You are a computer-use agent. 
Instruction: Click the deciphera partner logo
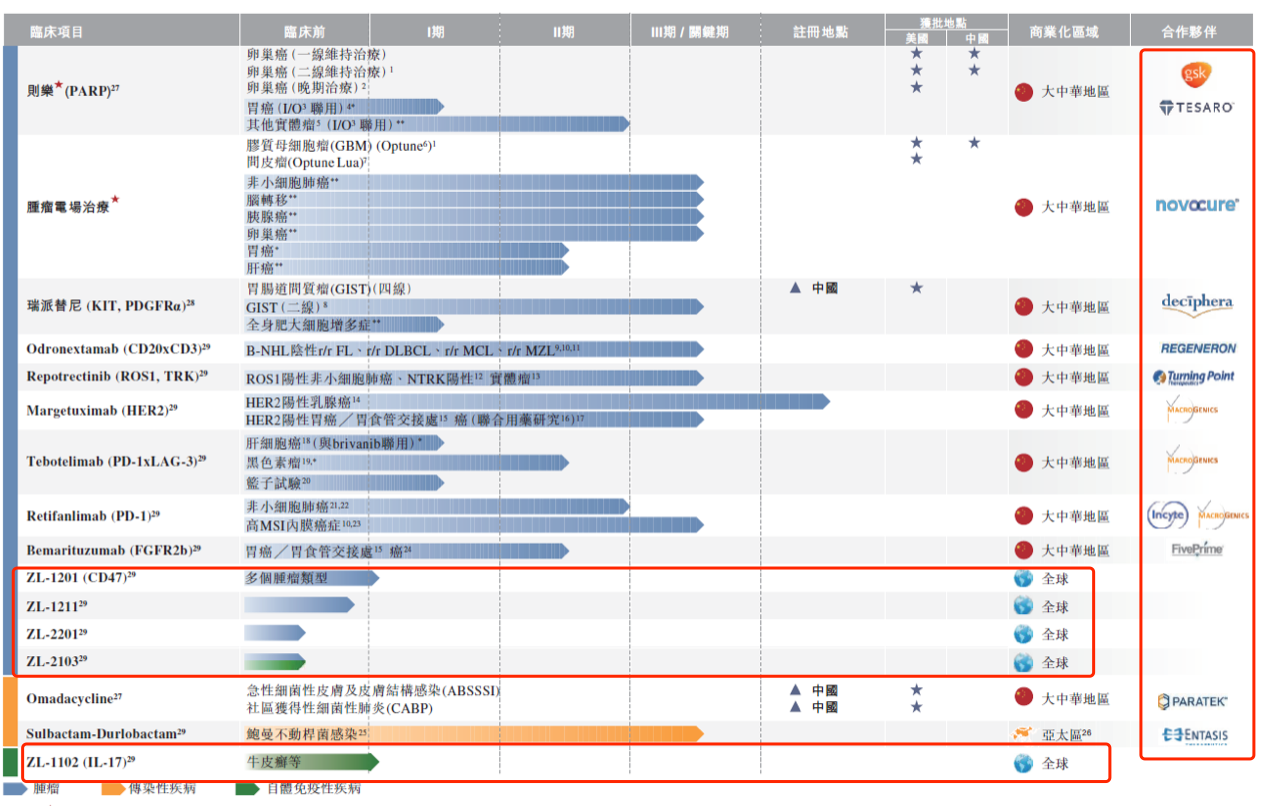click(x=1197, y=304)
